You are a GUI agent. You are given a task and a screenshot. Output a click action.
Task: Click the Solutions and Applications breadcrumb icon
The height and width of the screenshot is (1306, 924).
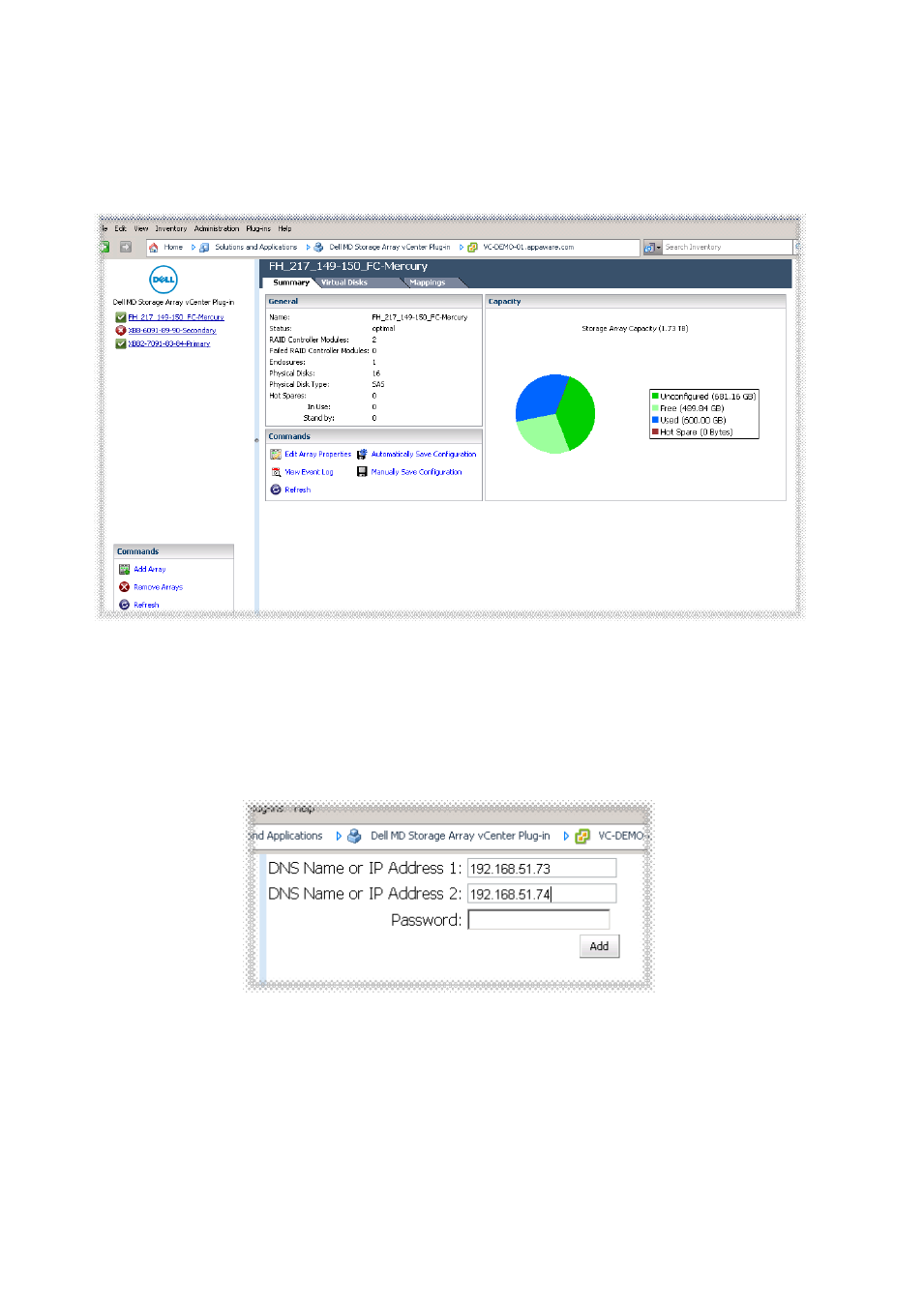[x=204, y=248]
